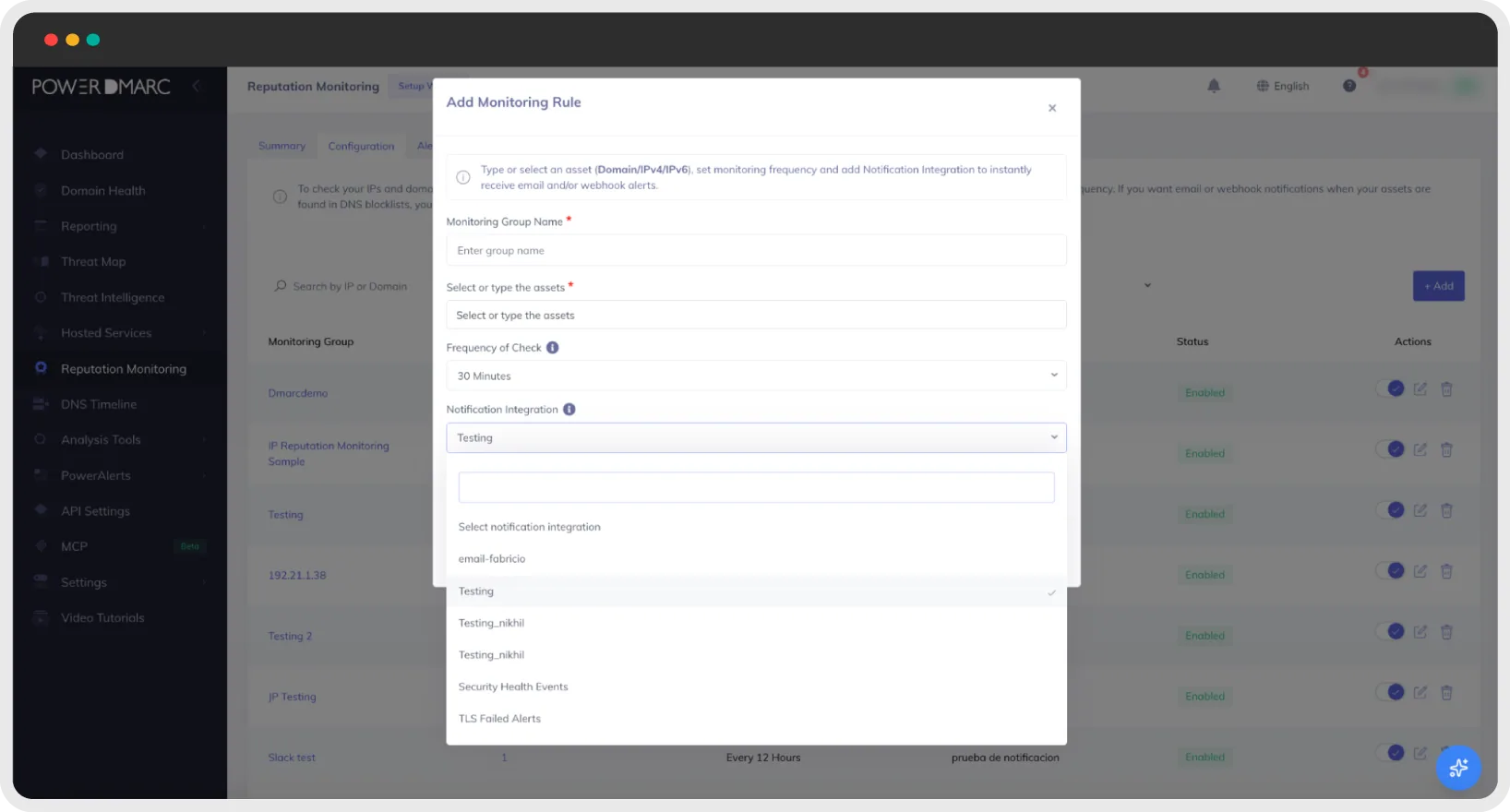Edit the JP Testing monitoring group
The width and height of the screenshot is (1510, 812).
(x=1420, y=693)
